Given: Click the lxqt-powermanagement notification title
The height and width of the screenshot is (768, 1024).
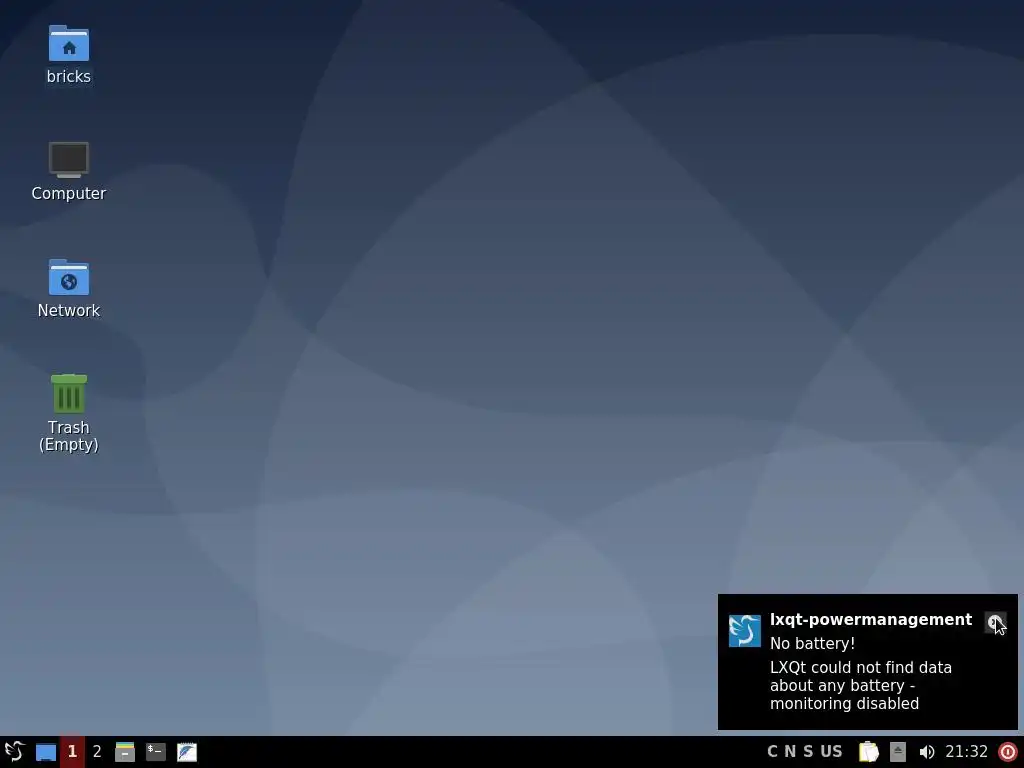Looking at the screenshot, I should [871, 620].
